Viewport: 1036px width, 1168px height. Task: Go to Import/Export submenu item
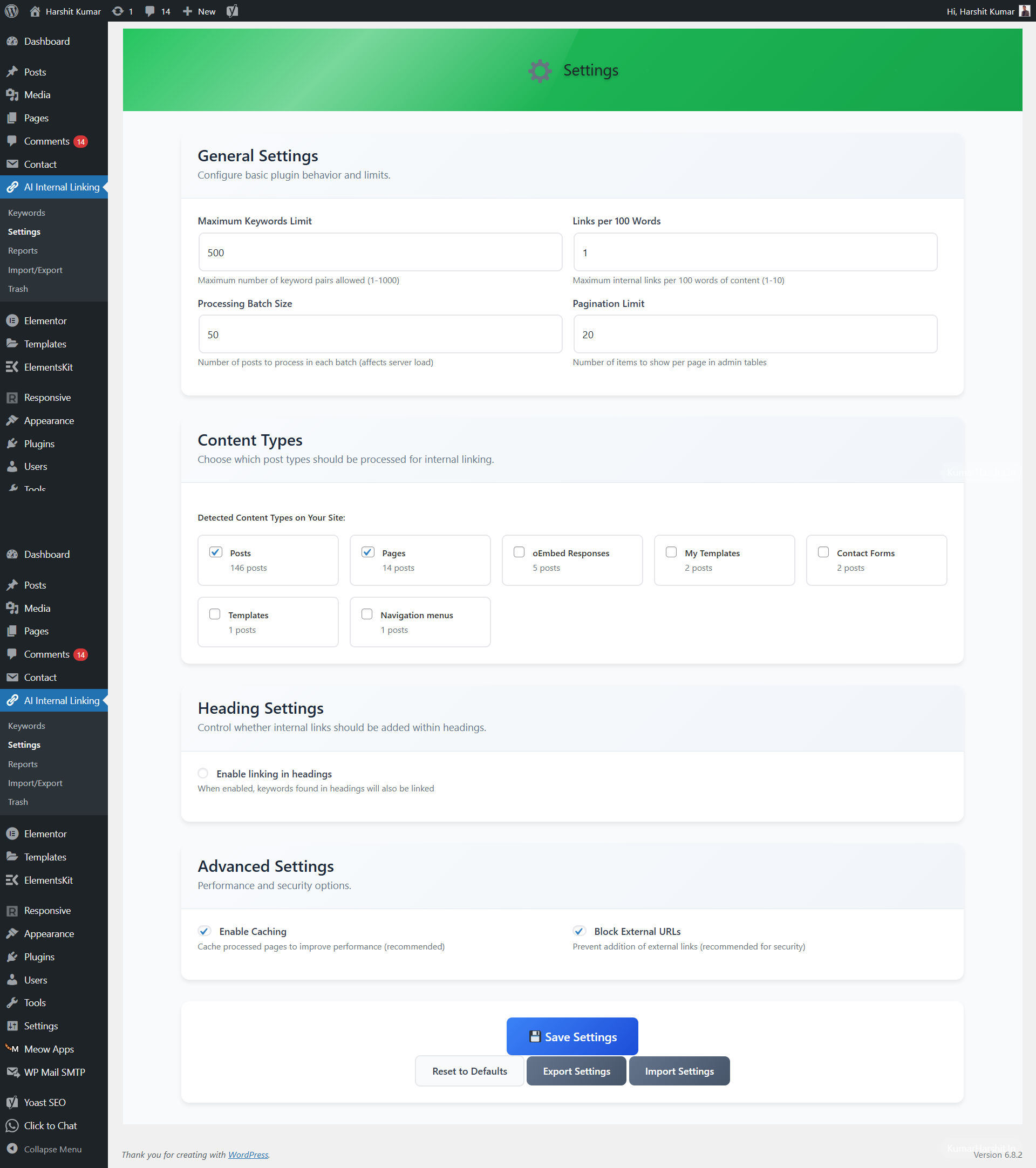(35, 270)
